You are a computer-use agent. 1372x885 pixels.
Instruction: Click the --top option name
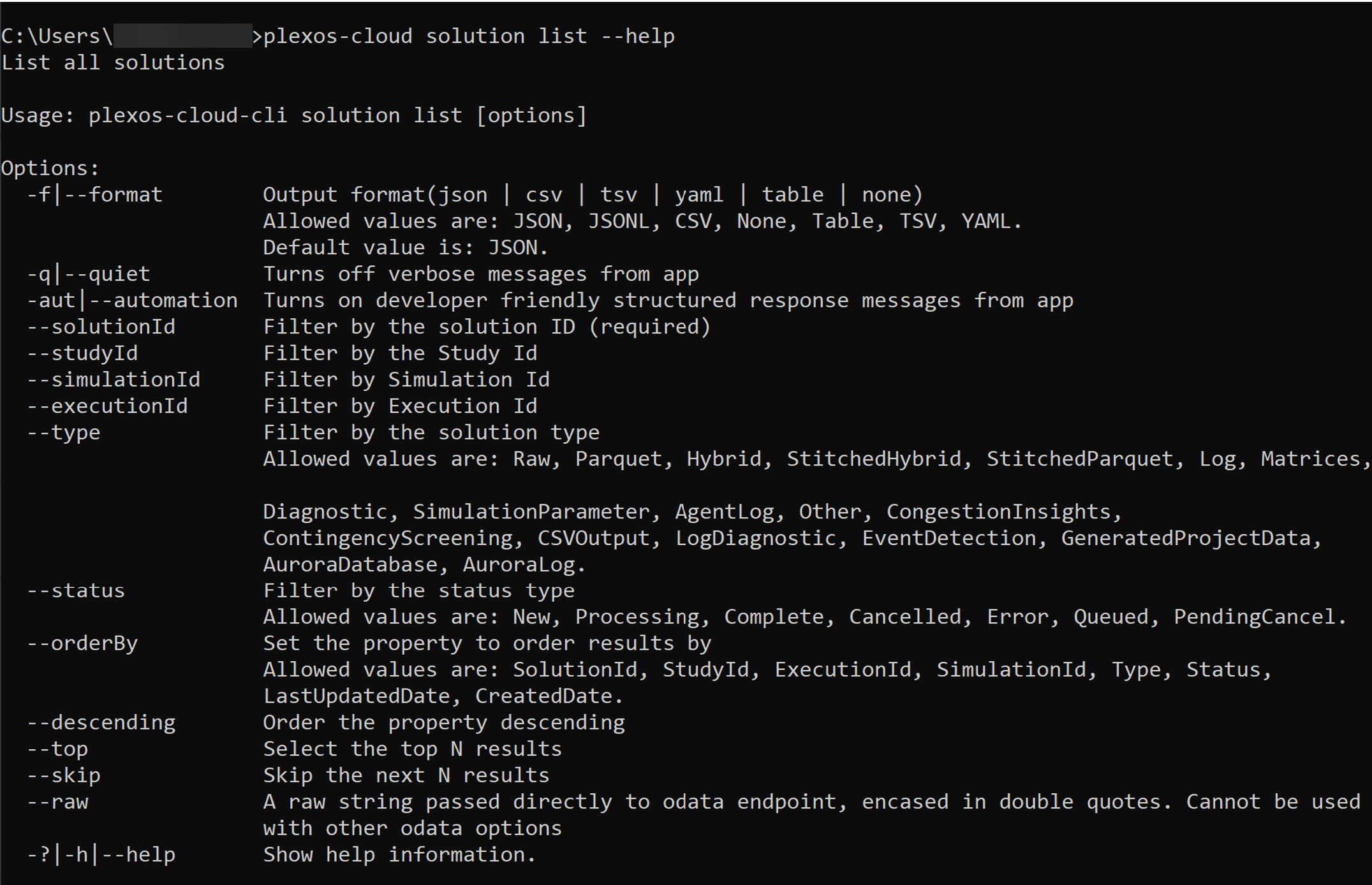(57, 749)
